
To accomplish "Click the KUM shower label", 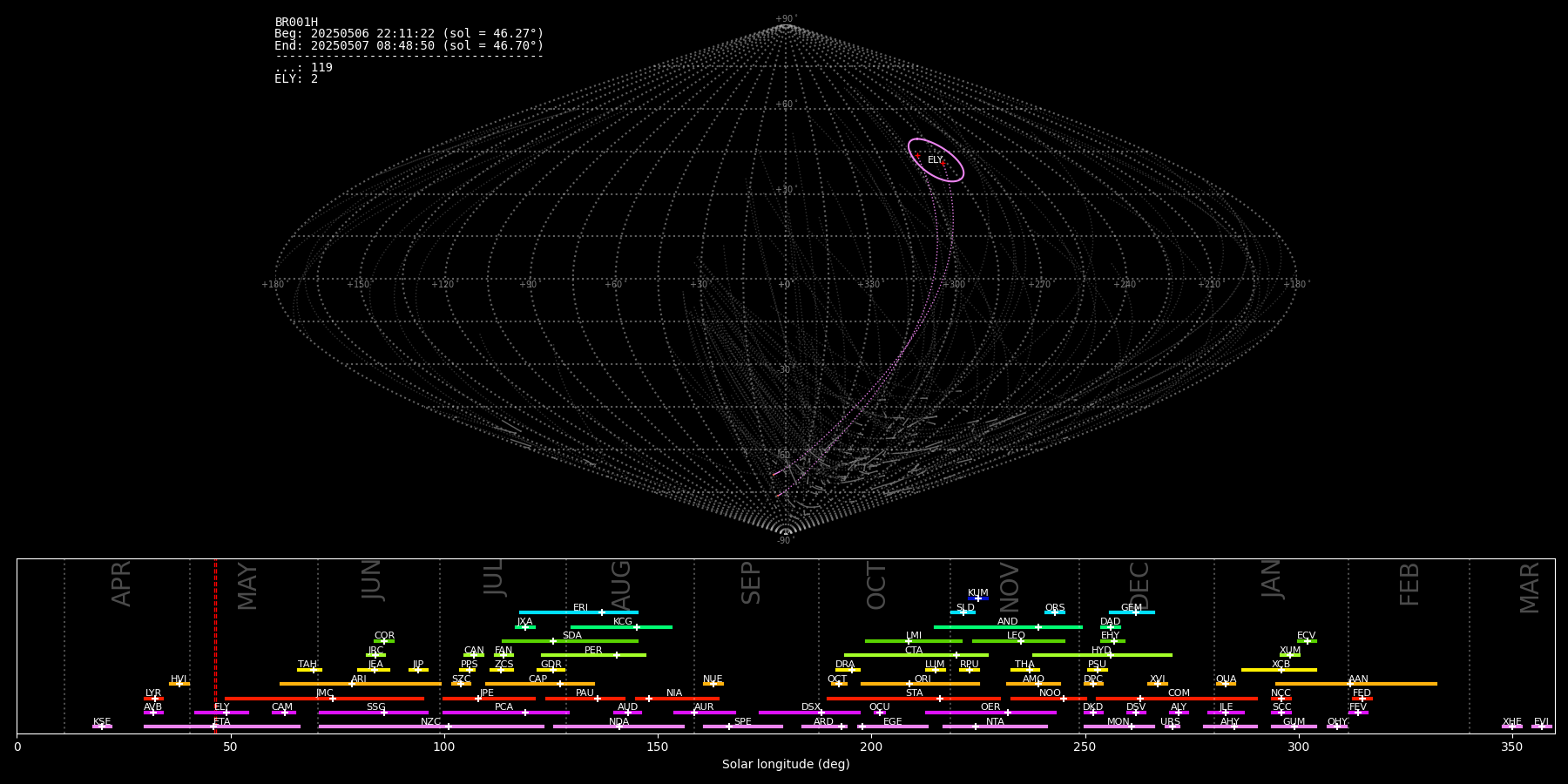I will pos(978,592).
